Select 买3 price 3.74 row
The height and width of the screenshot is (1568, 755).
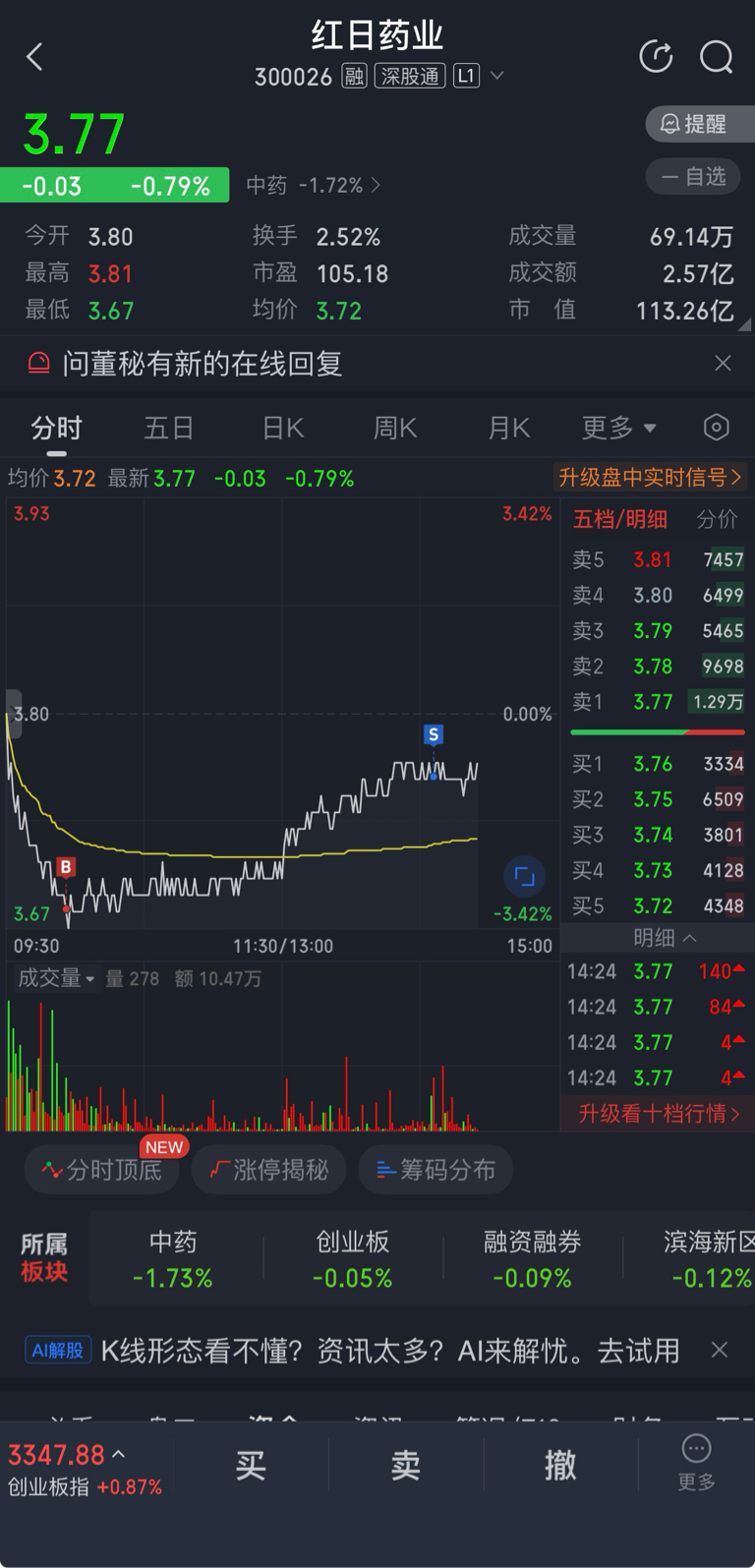click(x=658, y=835)
